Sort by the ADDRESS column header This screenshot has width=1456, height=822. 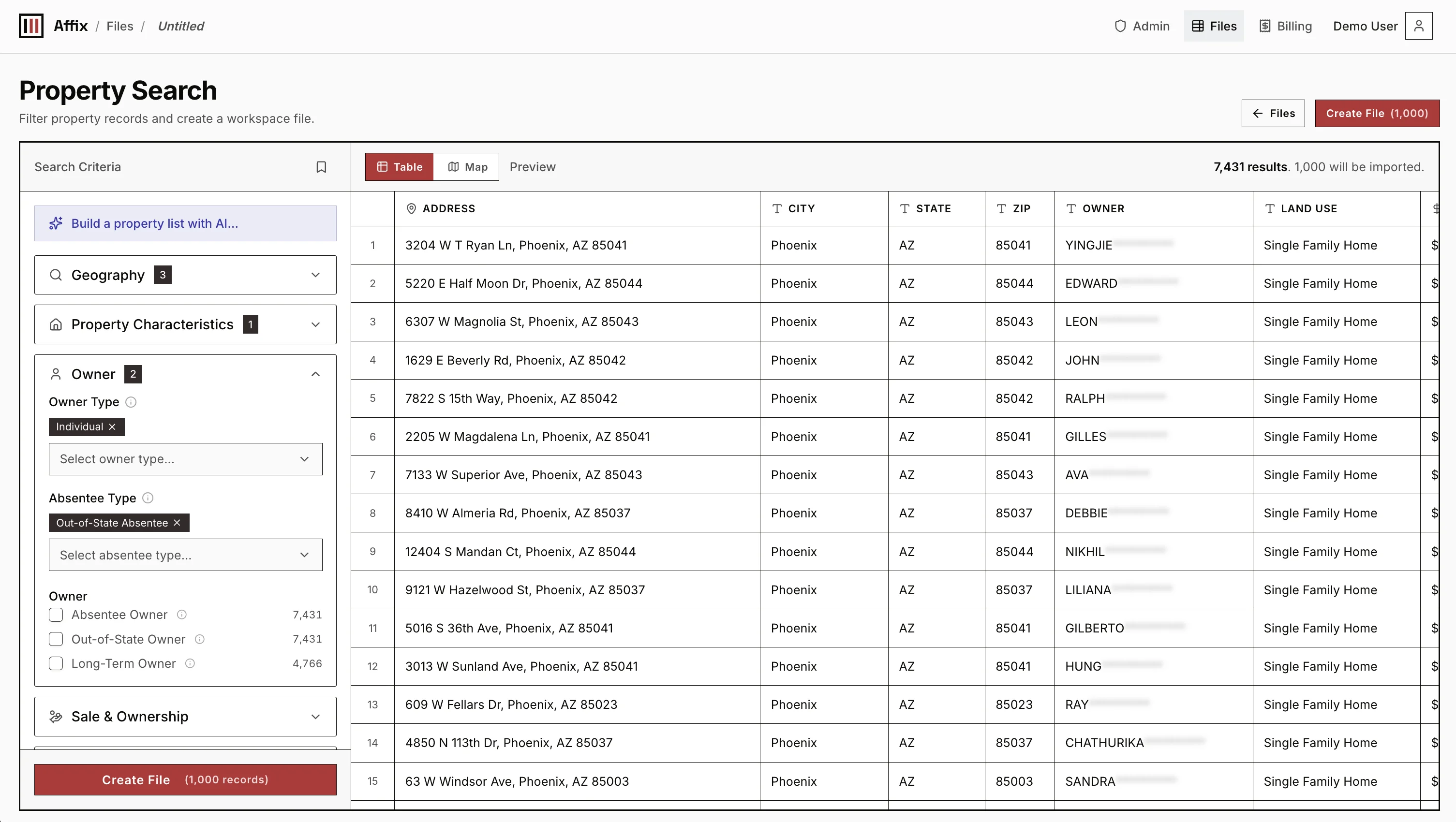click(x=577, y=208)
